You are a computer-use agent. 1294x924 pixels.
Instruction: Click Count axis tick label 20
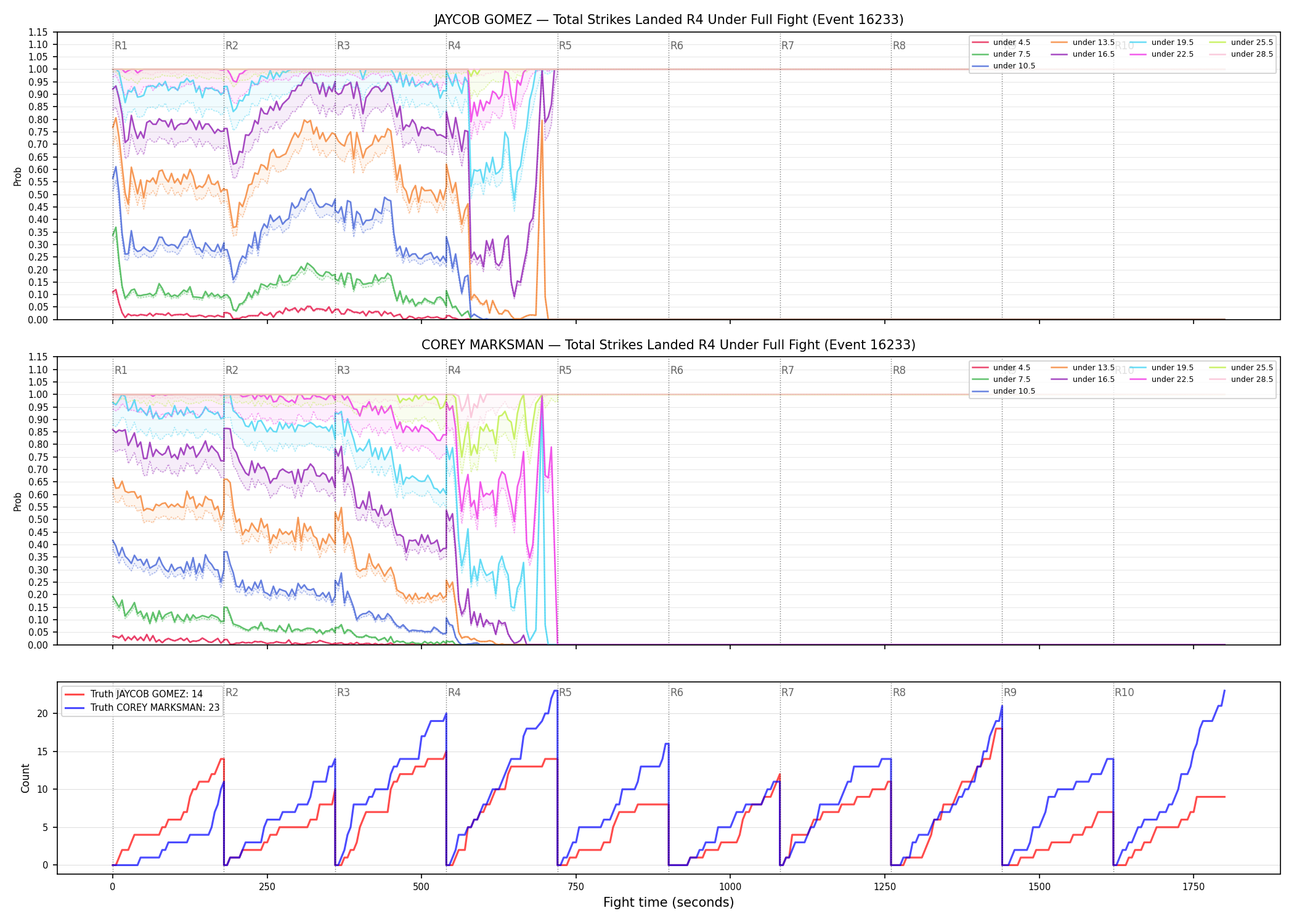tap(43, 714)
